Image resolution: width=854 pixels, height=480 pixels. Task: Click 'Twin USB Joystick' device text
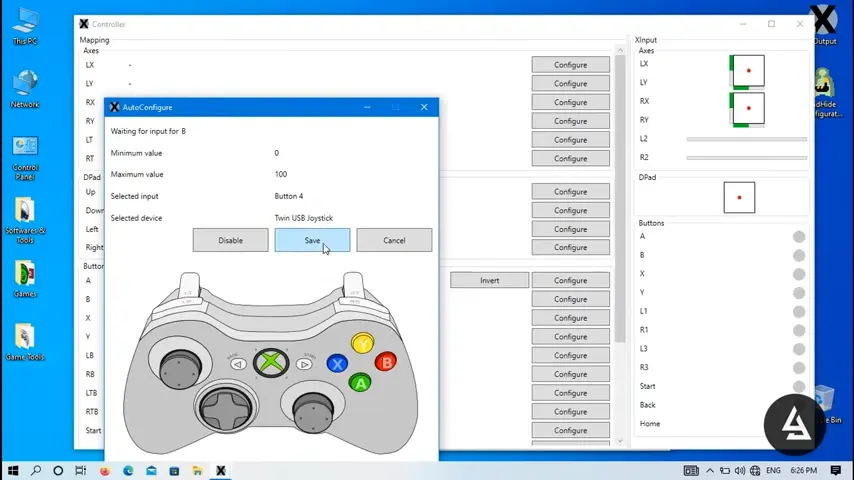303,218
